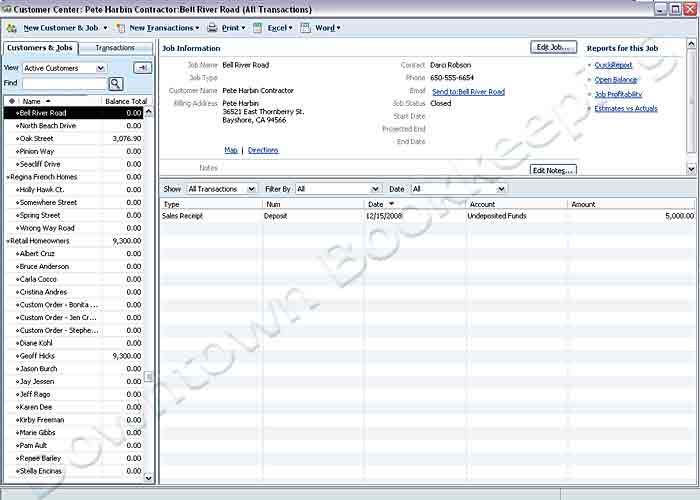Select the Pinion Way job
Screen dimensions: 700x500
(74, 151)
